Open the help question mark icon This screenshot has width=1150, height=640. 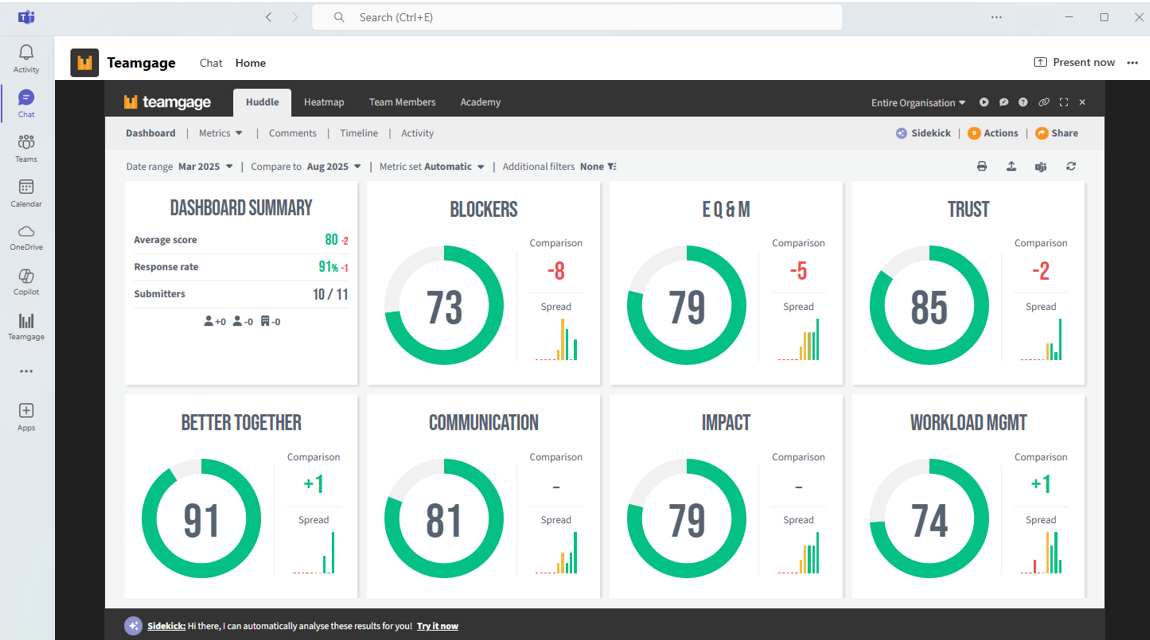coord(1023,102)
